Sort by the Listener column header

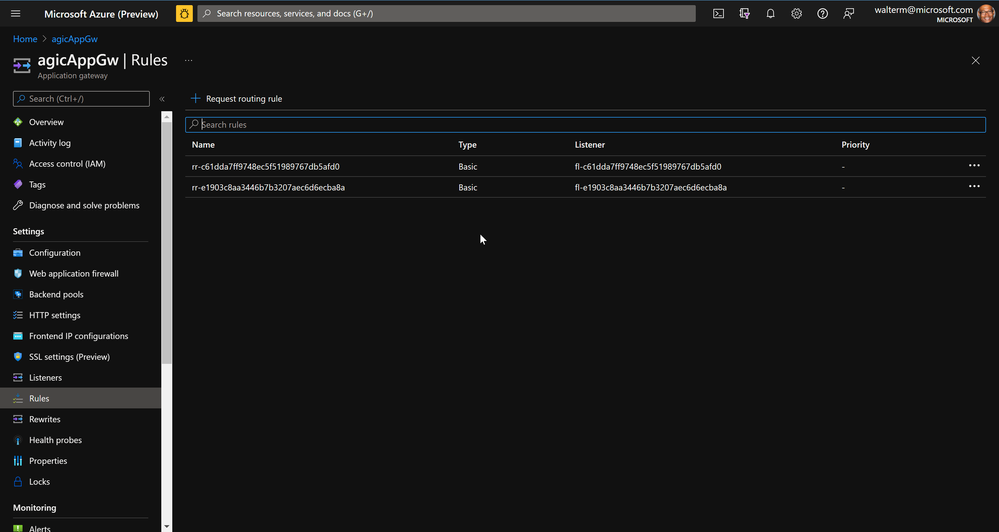[x=590, y=145]
